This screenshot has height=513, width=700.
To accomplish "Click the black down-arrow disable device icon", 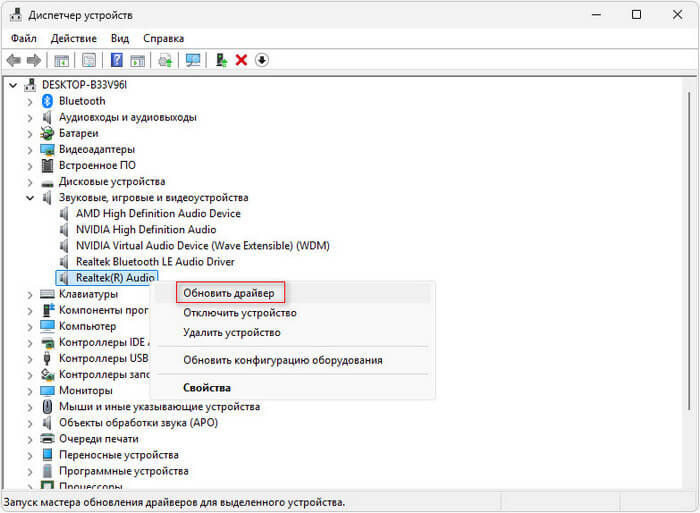I will [262, 61].
